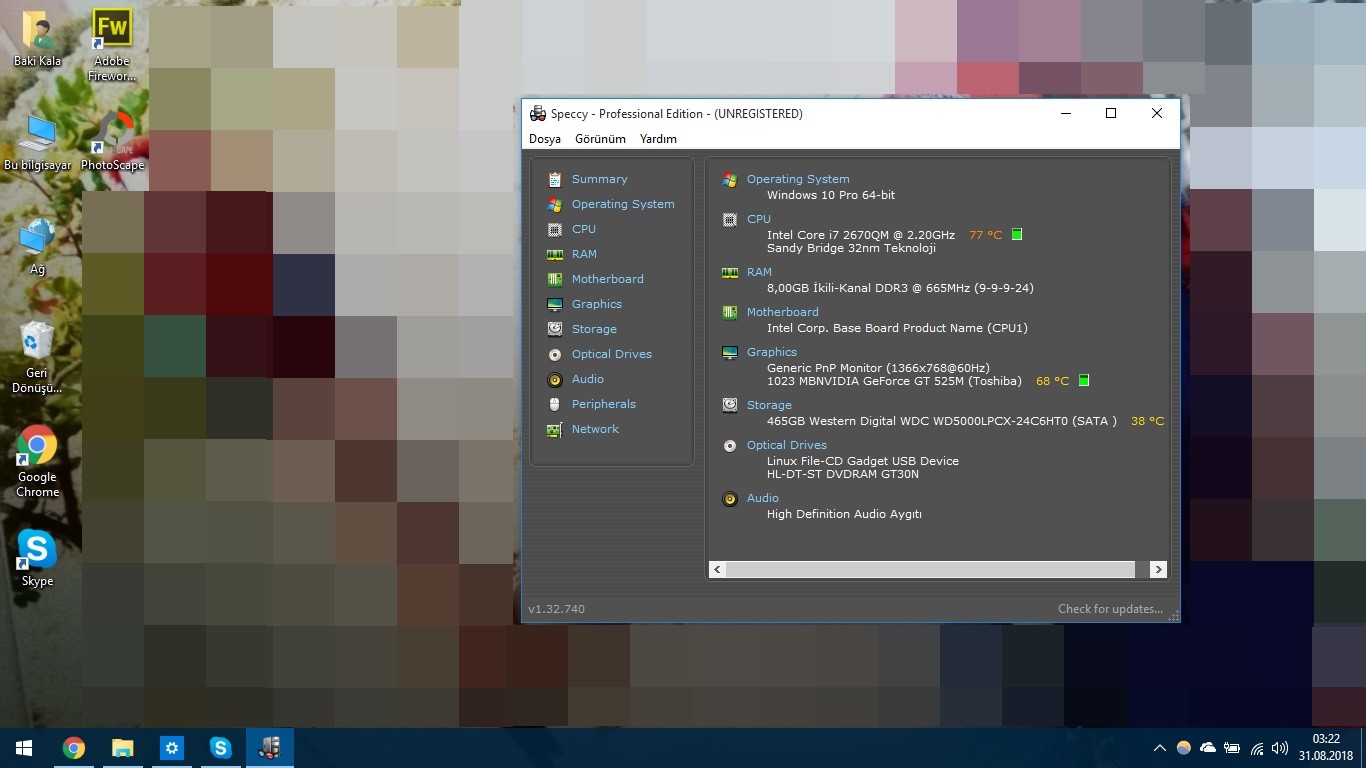Click the horizontal scrollbar left arrow
This screenshot has width=1366, height=768.
[717, 569]
